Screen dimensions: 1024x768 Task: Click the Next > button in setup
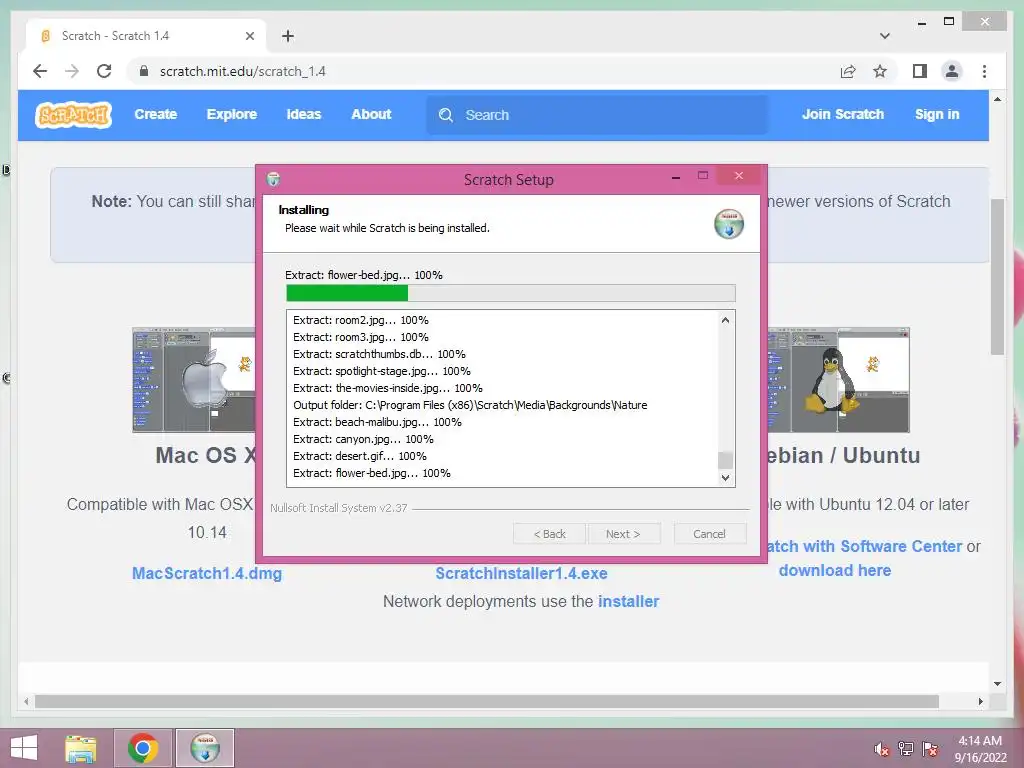point(623,534)
